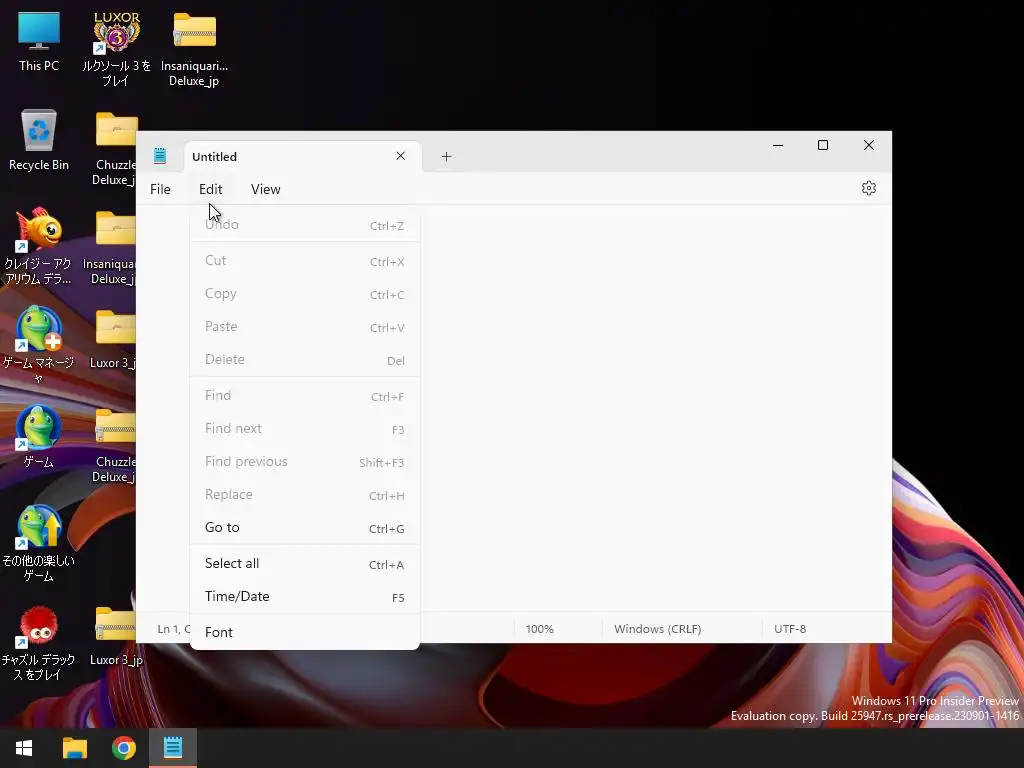Select Chuzzle Deluxe folder beside Recycle Bin

pos(115,148)
